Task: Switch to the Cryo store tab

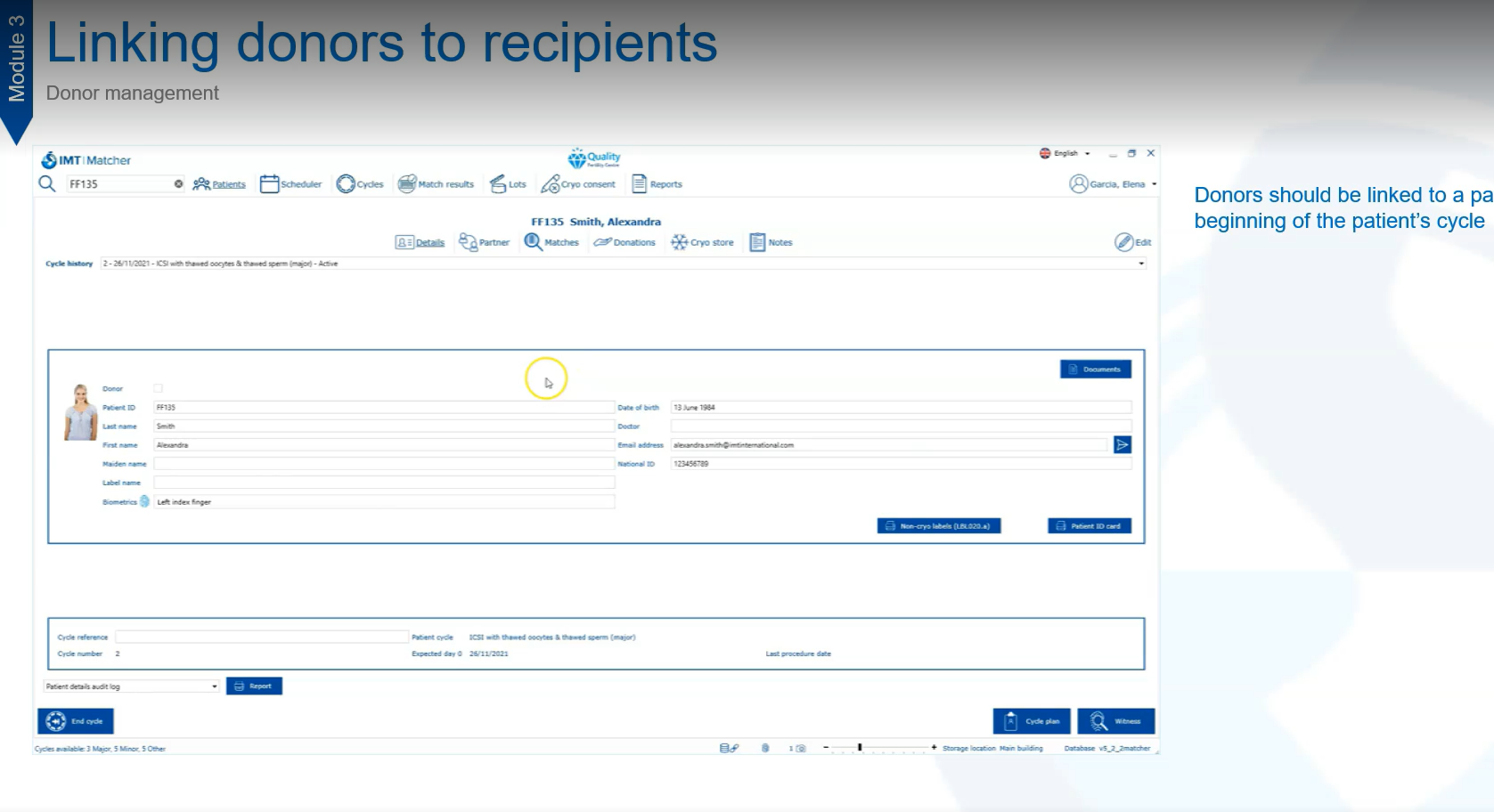Action: click(x=702, y=242)
